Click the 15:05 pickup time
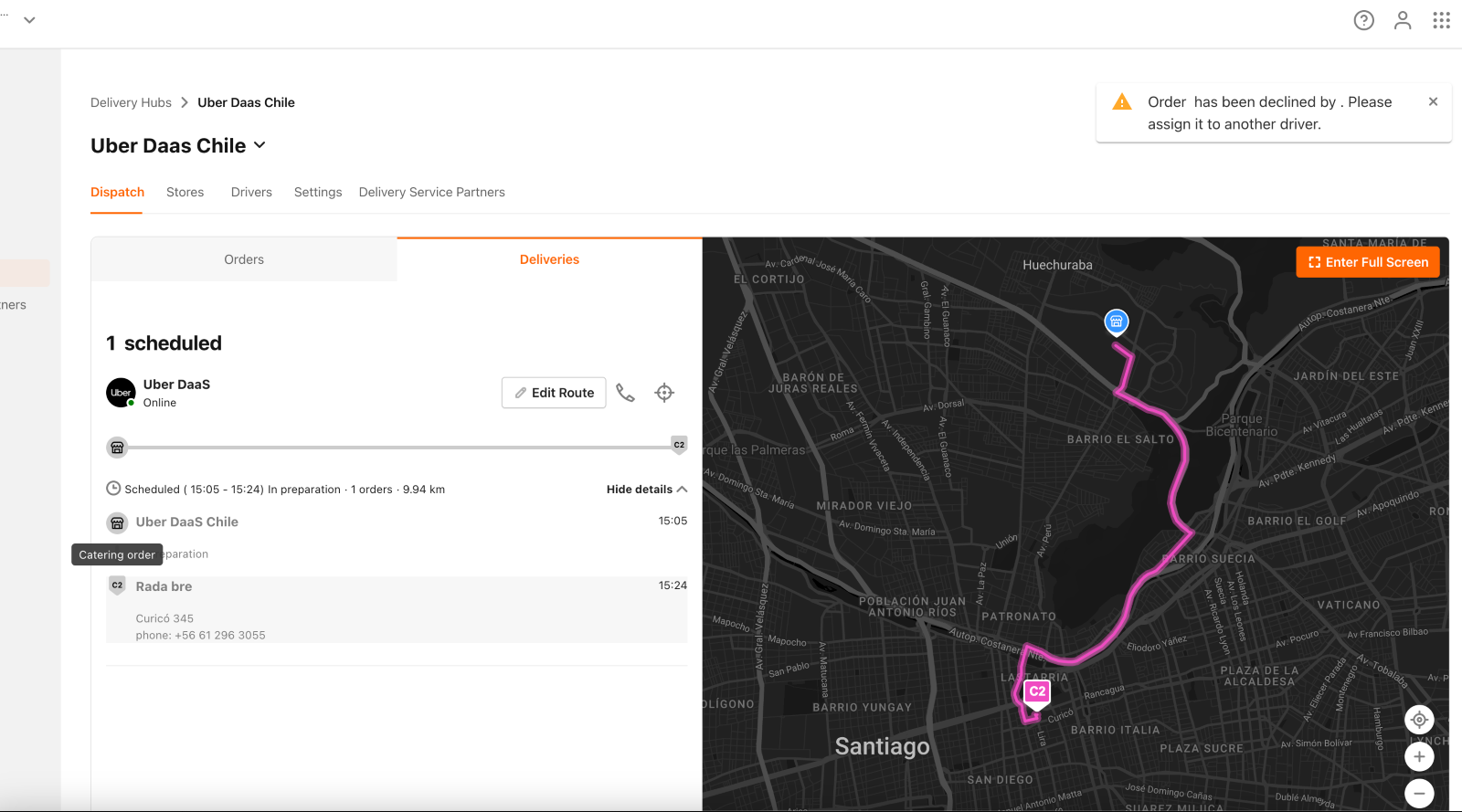This screenshot has height=812, width=1462. click(x=673, y=521)
